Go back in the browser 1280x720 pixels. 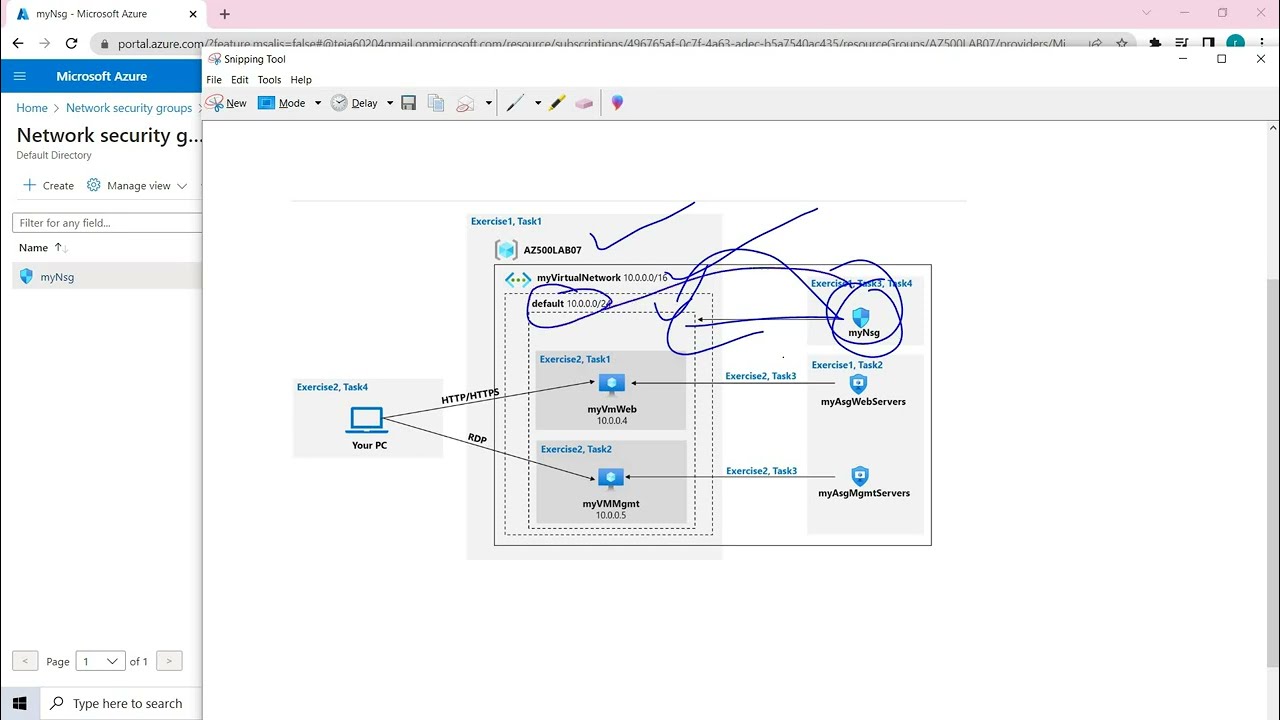click(x=18, y=43)
